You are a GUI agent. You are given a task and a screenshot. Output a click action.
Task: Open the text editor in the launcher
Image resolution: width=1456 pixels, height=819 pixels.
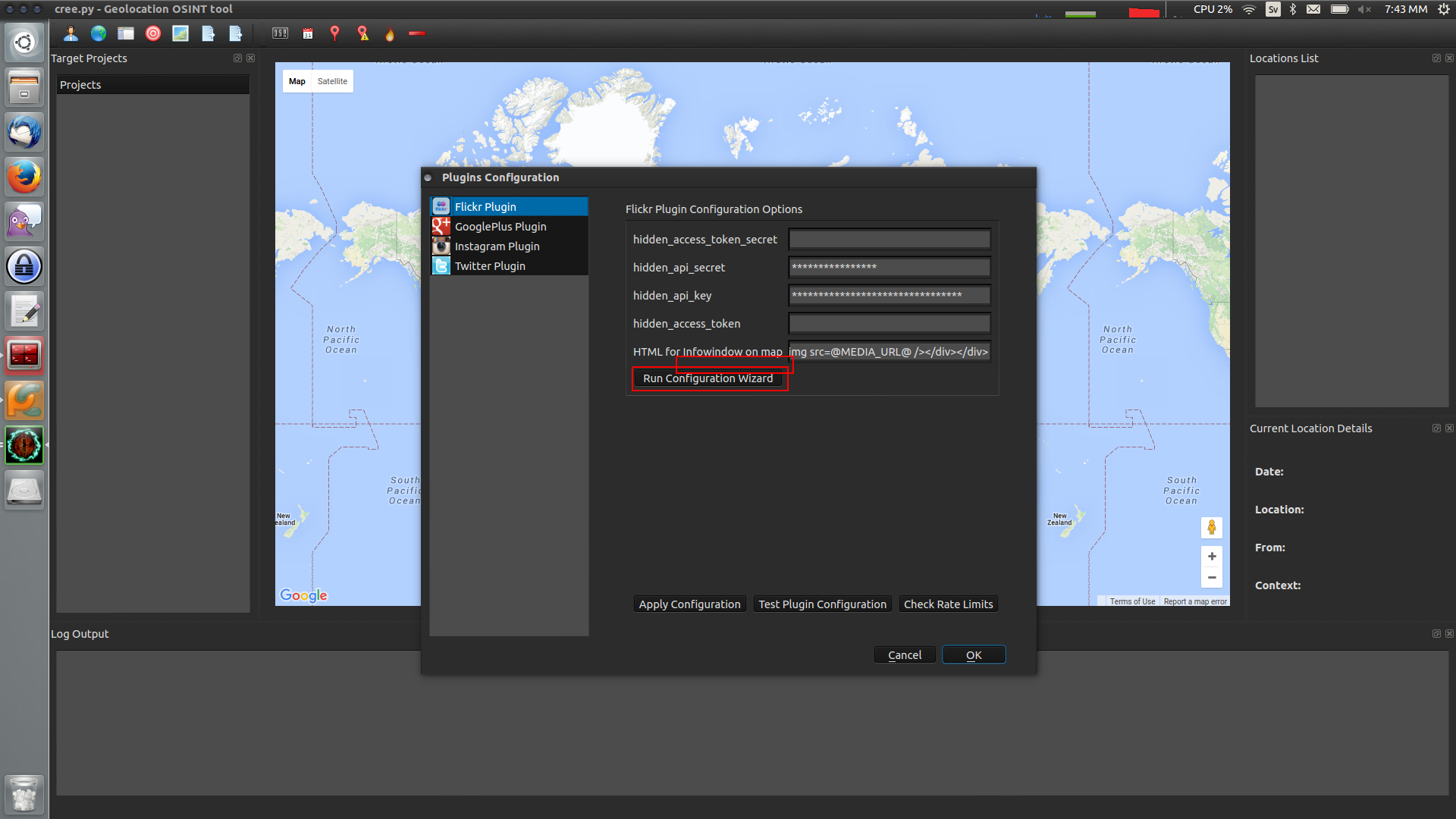[x=24, y=311]
